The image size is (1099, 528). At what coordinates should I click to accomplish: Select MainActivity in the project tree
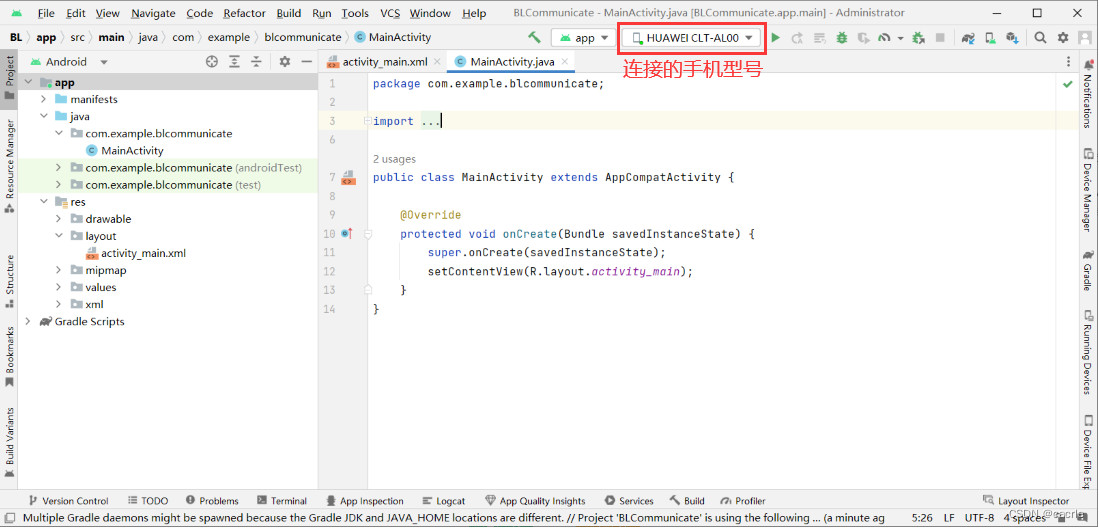click(132, 150)
